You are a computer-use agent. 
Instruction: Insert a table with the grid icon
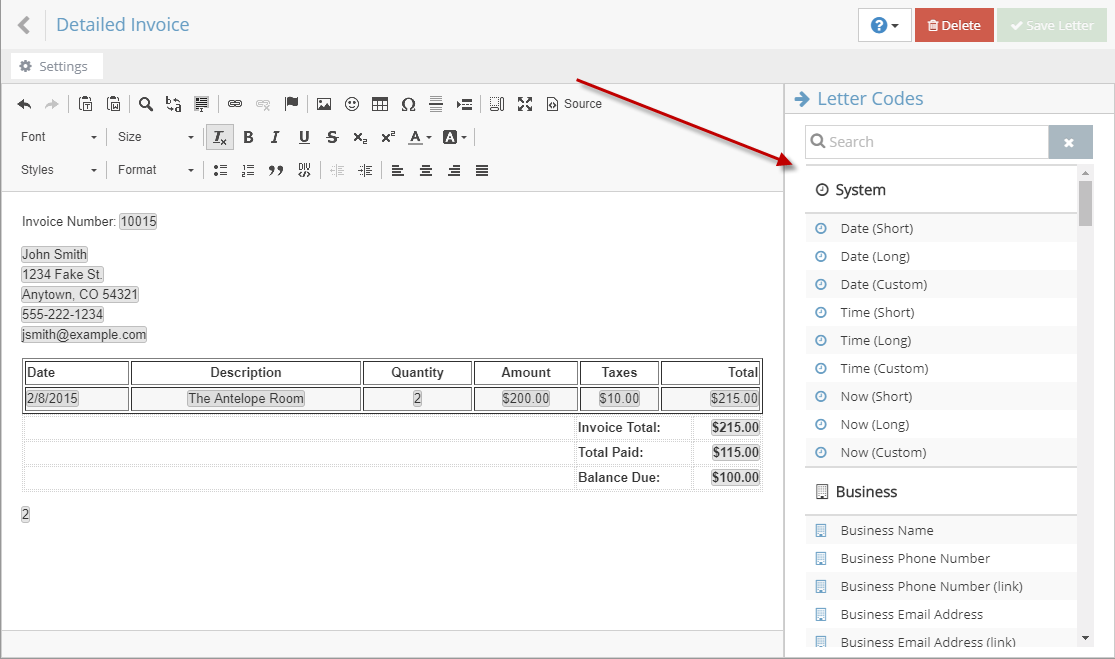(380, 104)
